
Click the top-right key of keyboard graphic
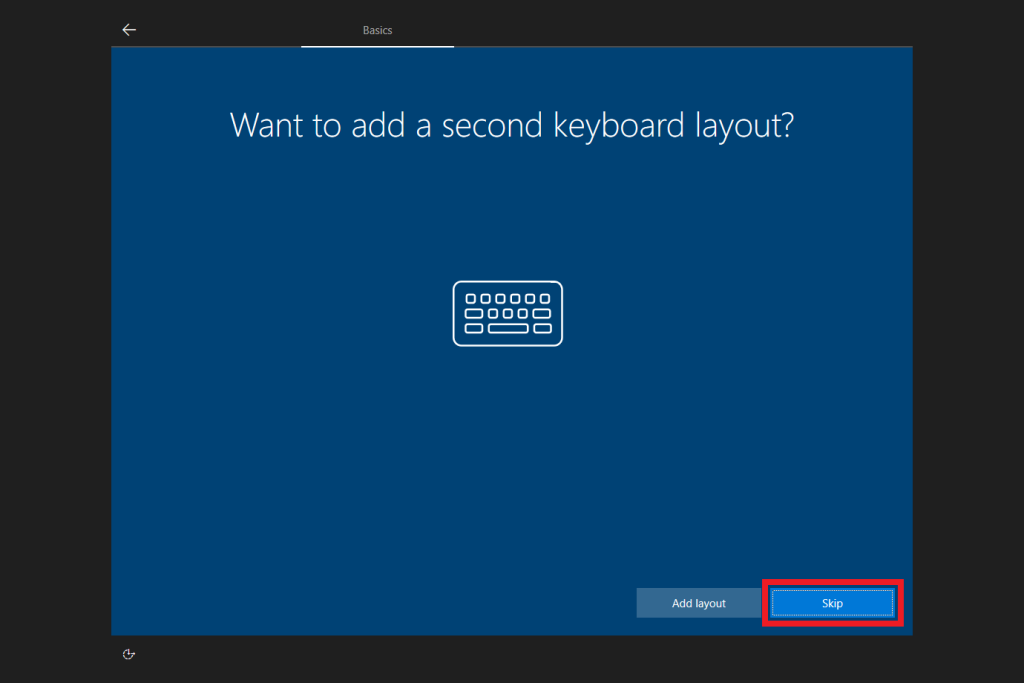(x=544, y=299)
